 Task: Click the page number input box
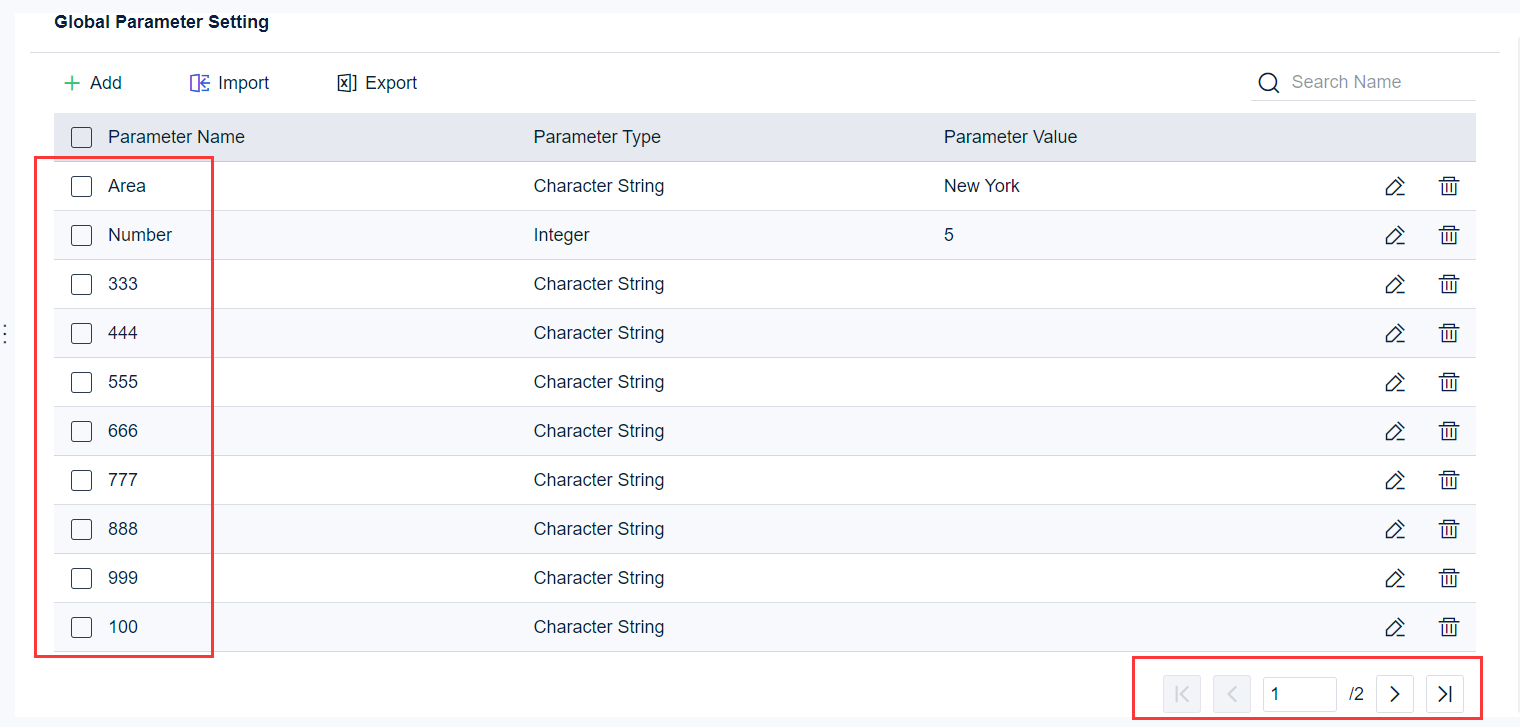click(1300, 693)
